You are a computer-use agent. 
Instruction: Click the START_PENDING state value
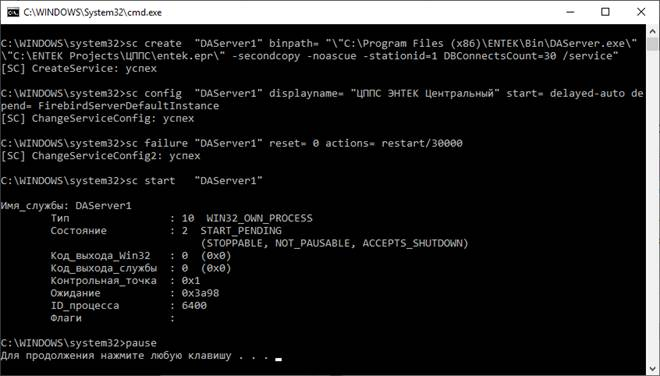(x=241, y=231)
